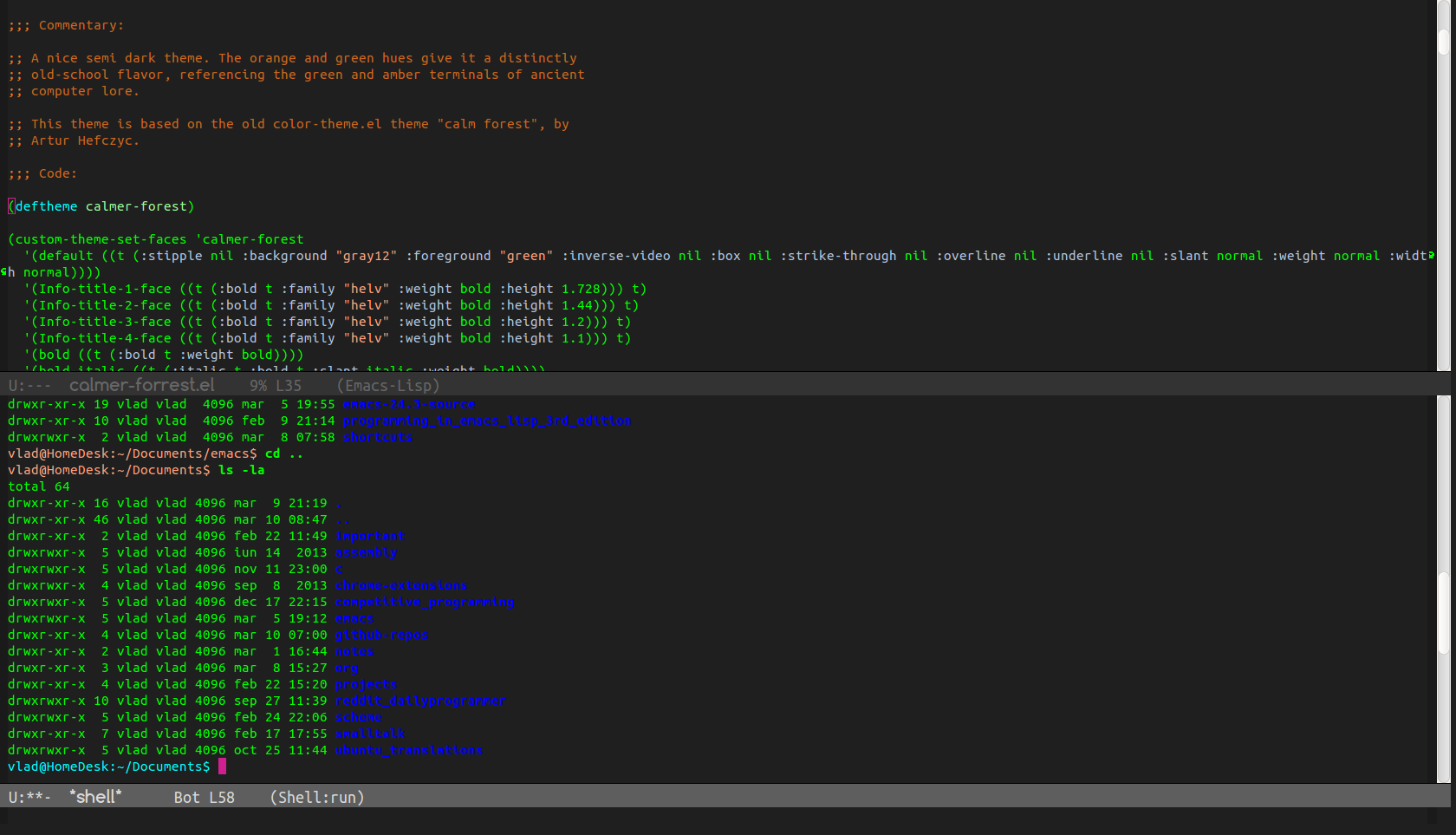1456x835 pixels.
Task: Click the upper window scrollbar thumb
Action: coord(1443,42)
